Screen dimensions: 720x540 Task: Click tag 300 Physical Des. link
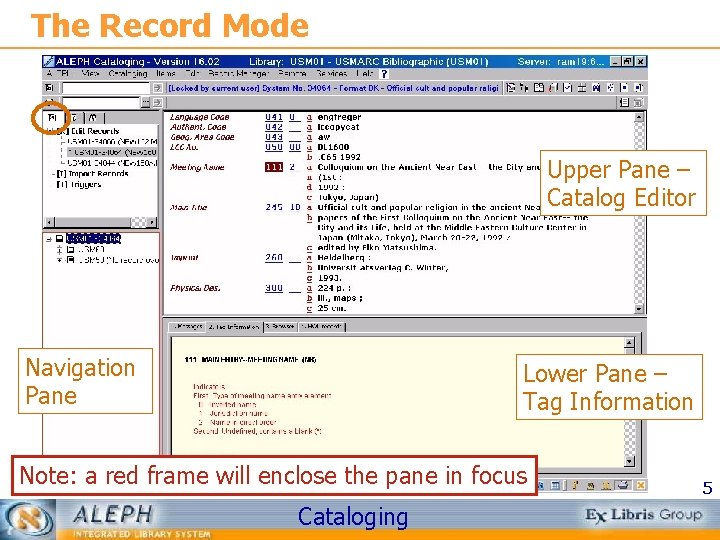274,288
